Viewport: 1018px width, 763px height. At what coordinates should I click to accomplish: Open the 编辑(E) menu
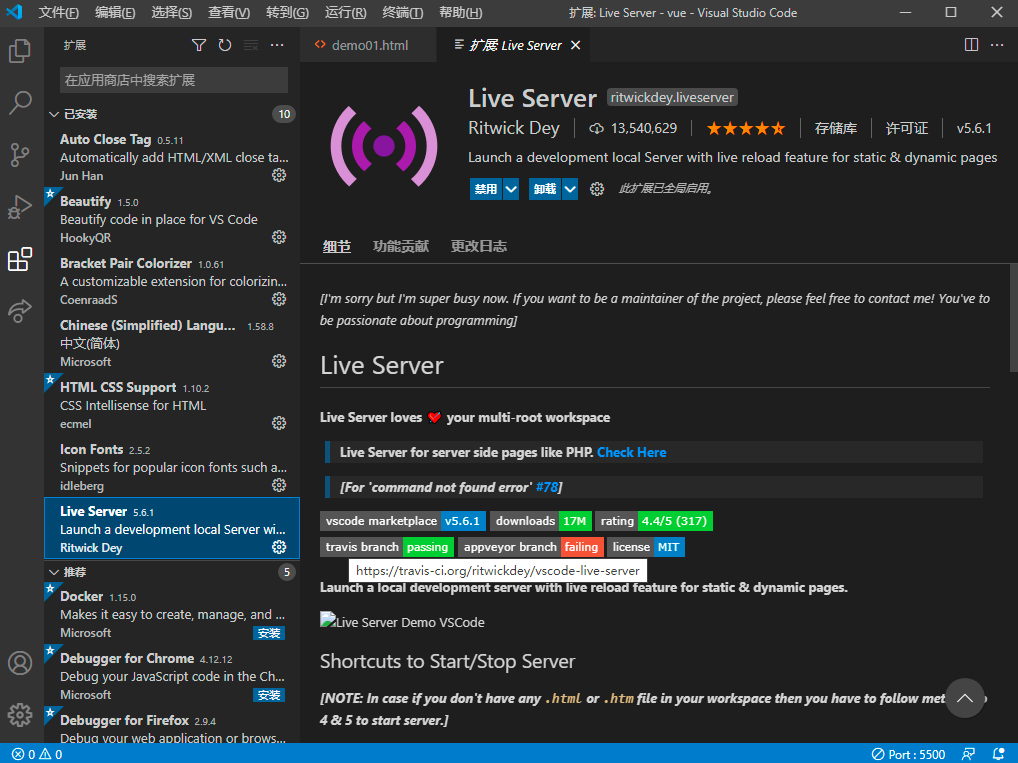(115, 12)
